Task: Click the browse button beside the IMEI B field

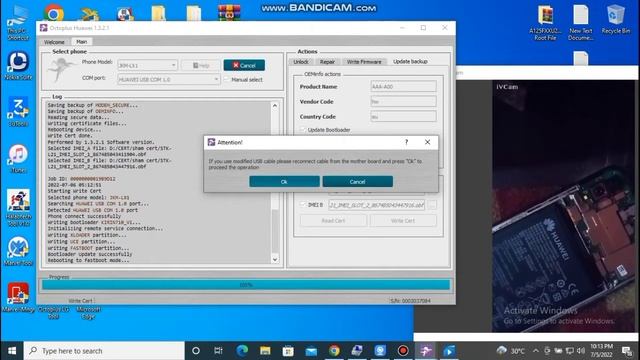Action: pyautogui.click(x=432, y=205)
